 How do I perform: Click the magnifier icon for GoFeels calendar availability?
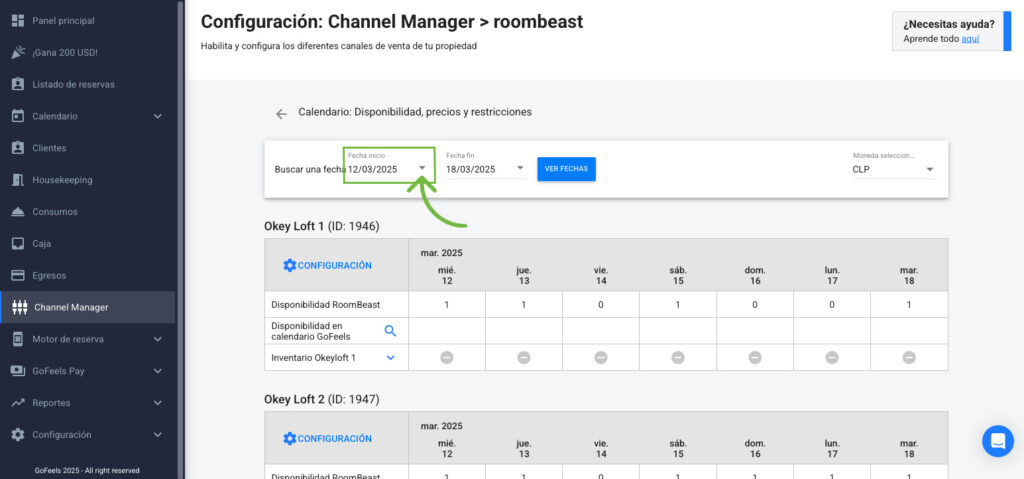click(x=390, y=331)
